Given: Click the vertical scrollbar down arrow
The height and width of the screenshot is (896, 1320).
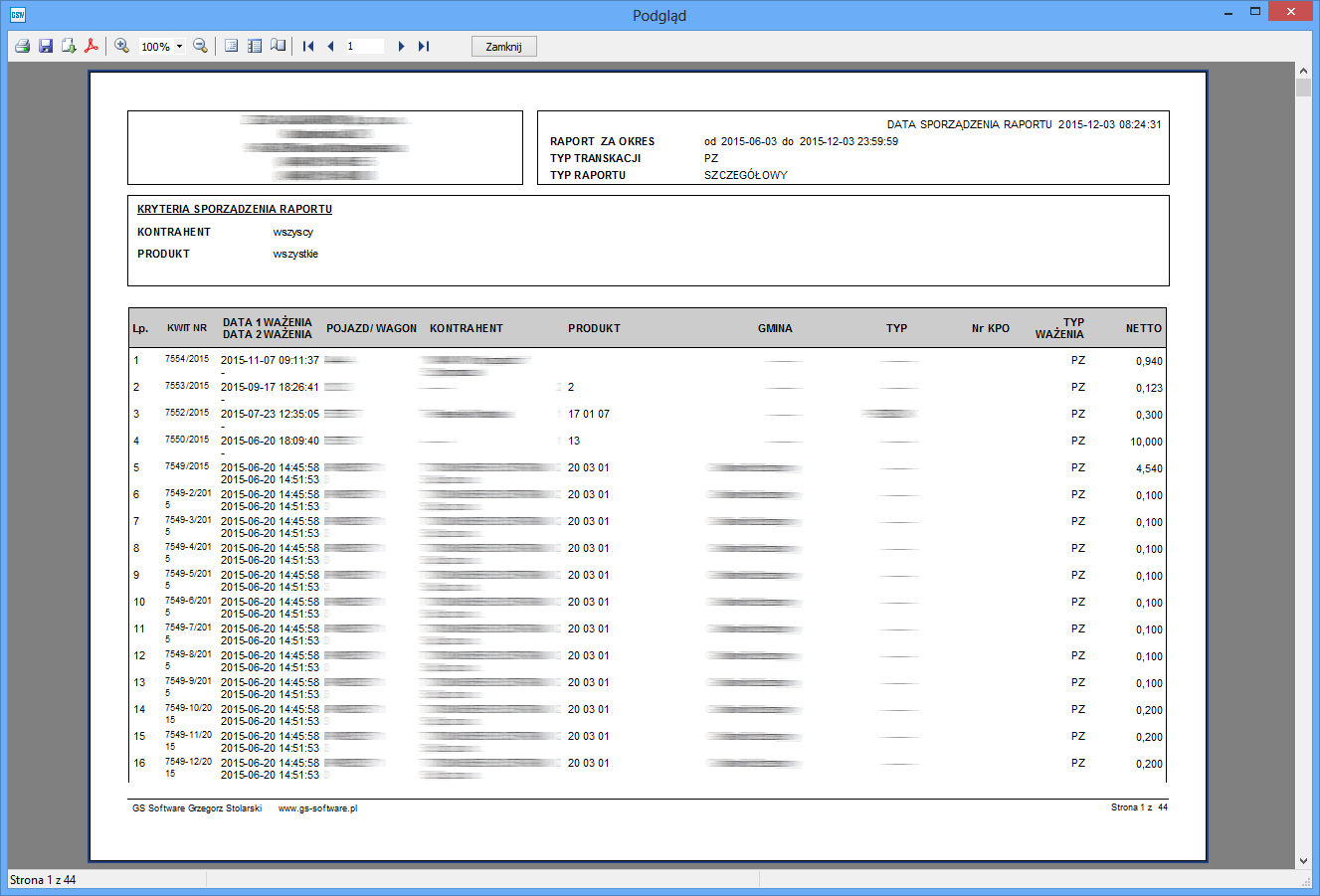Looking at the screenshot, I should pyautogui.click(x=1303, y=861).
